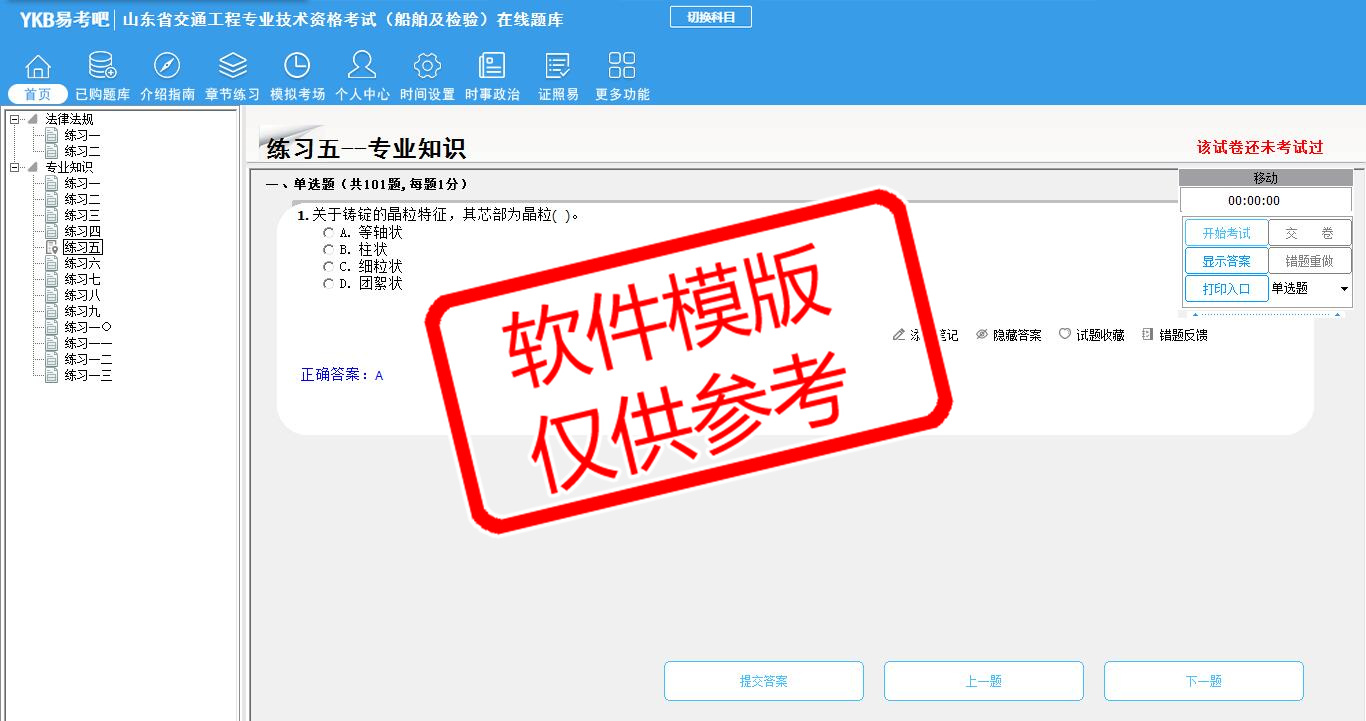Open 时事政治 news icon
This screenshot has width=1366, height=721.
[x=492, y=66]
